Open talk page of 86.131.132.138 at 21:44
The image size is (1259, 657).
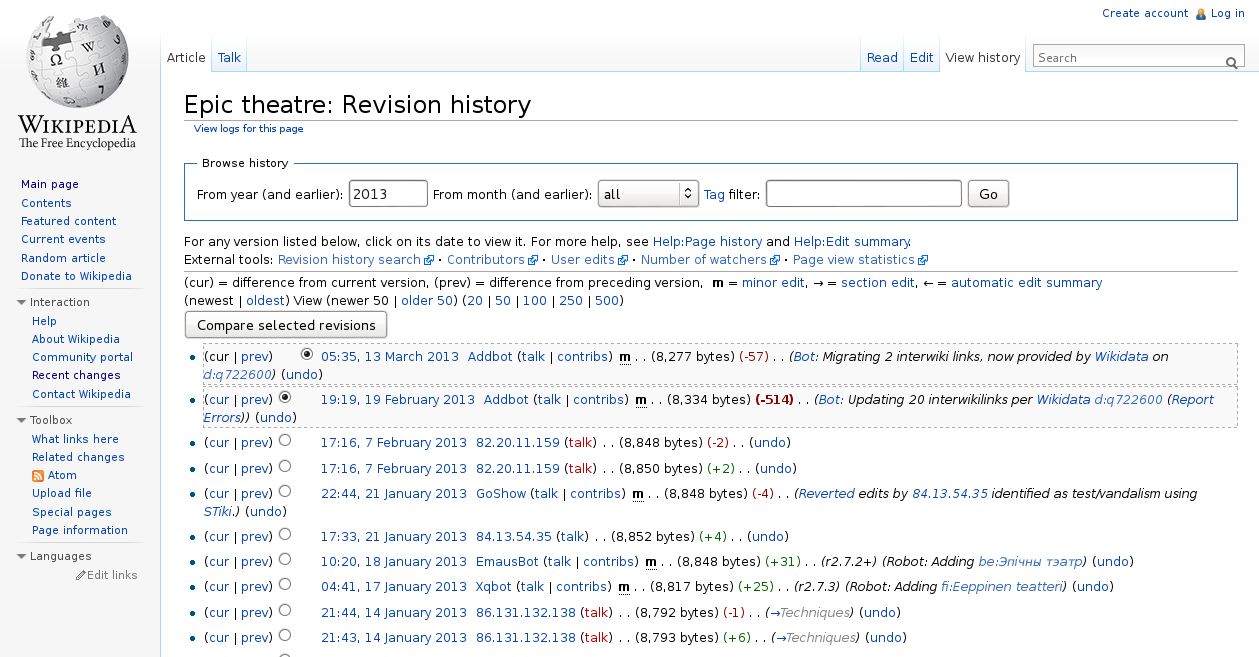pos(597,613)
